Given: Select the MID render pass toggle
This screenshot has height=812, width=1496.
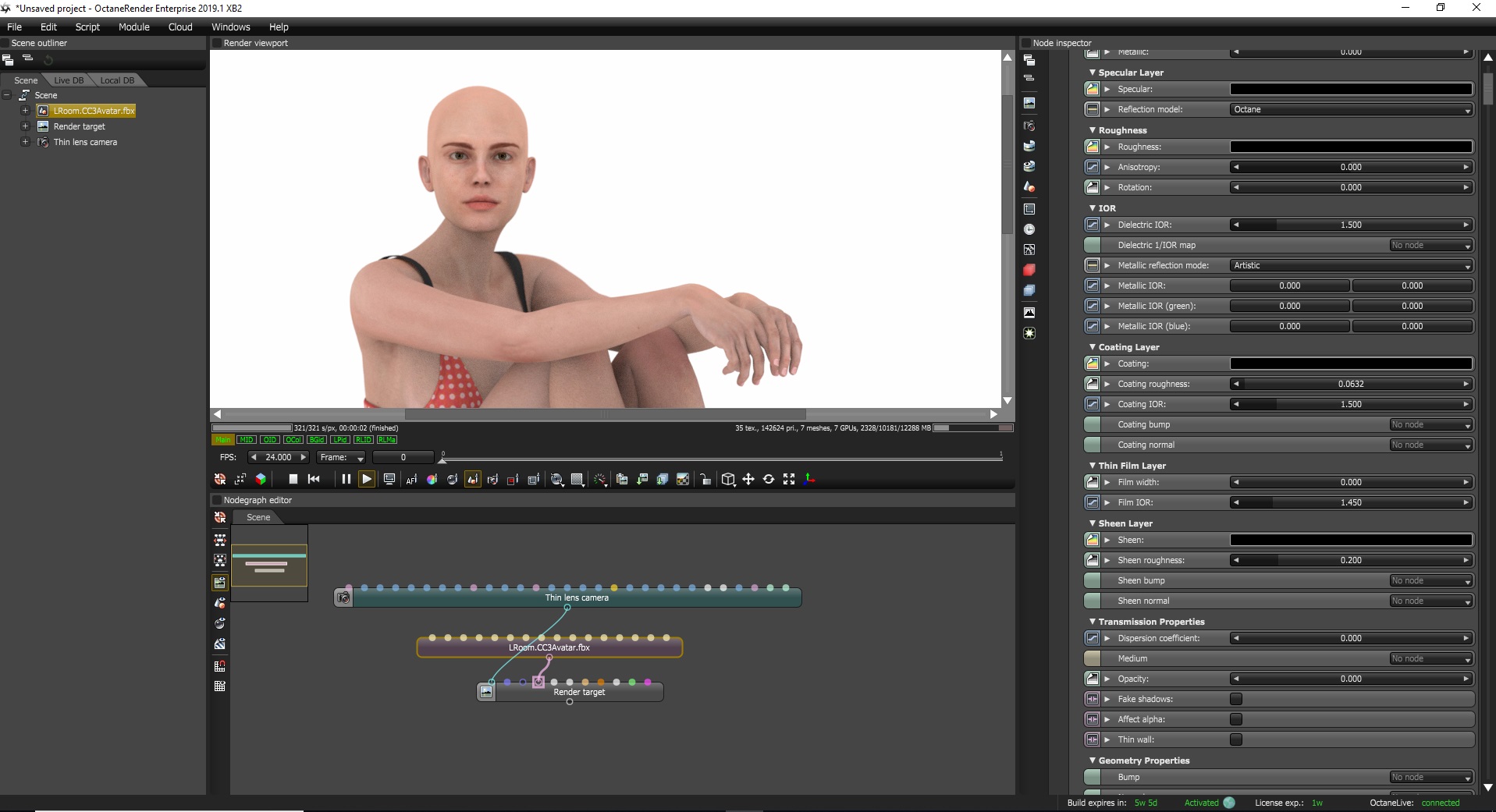Looking at the screenshot, I should [247, 440].
